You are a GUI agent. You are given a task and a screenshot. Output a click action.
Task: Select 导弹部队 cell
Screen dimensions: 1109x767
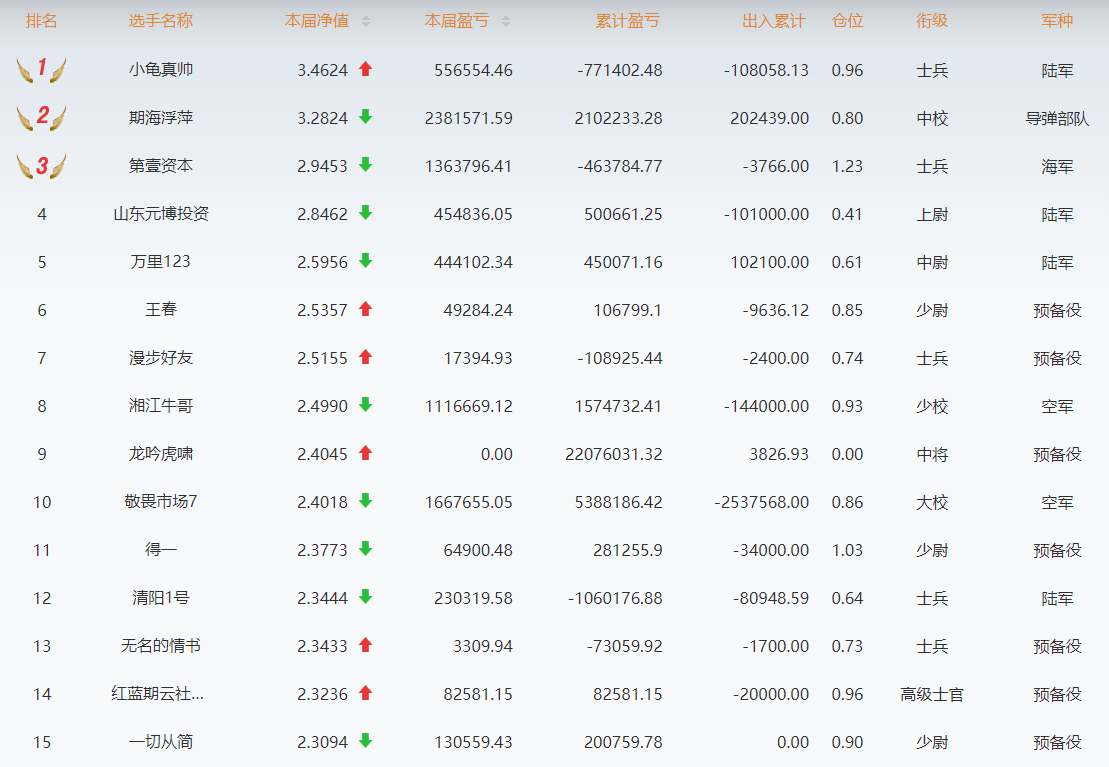click(1057, 118)
